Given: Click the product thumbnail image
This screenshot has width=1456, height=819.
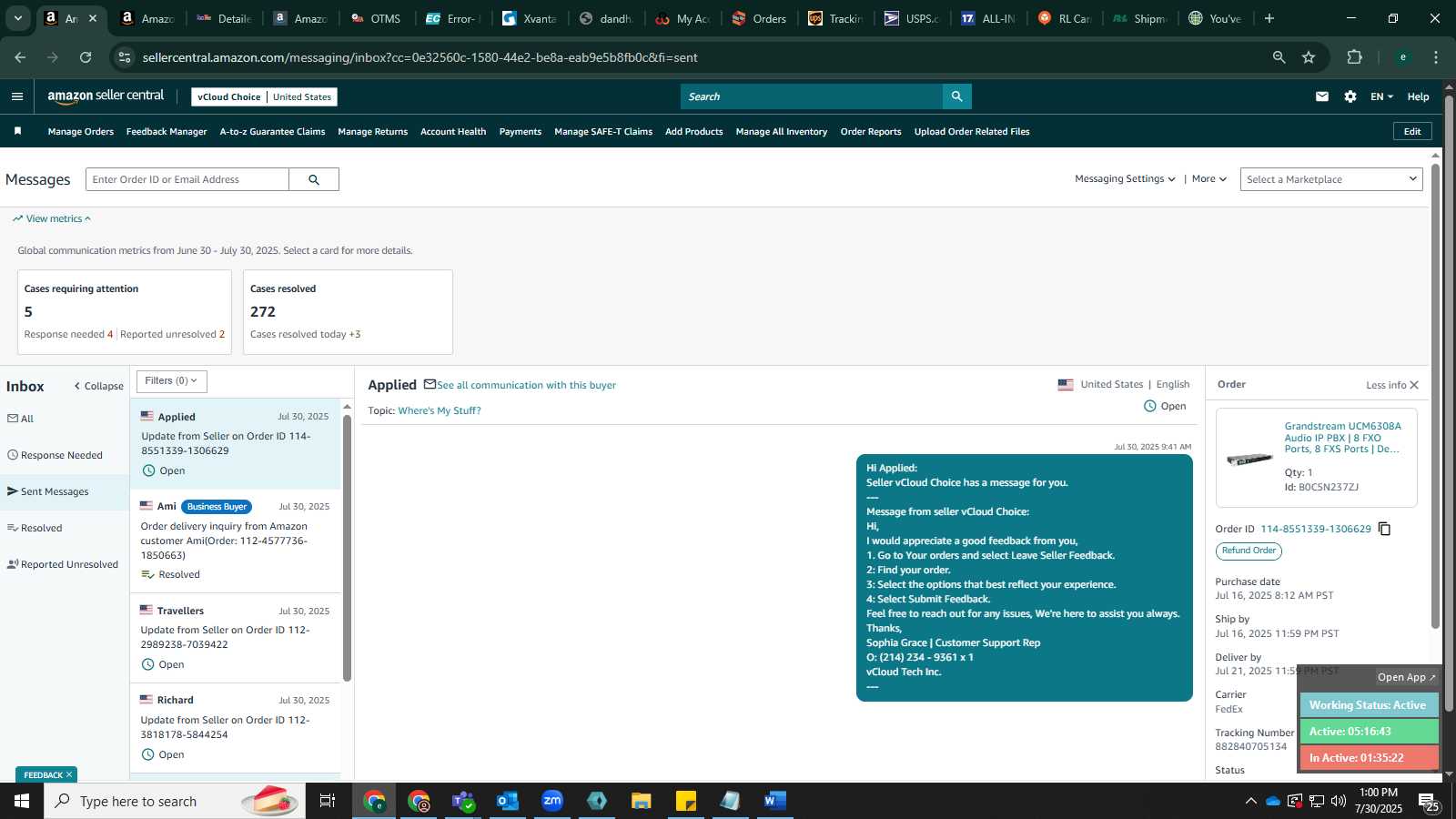Looking at the screenshot, I should (x=1249, y=459).
